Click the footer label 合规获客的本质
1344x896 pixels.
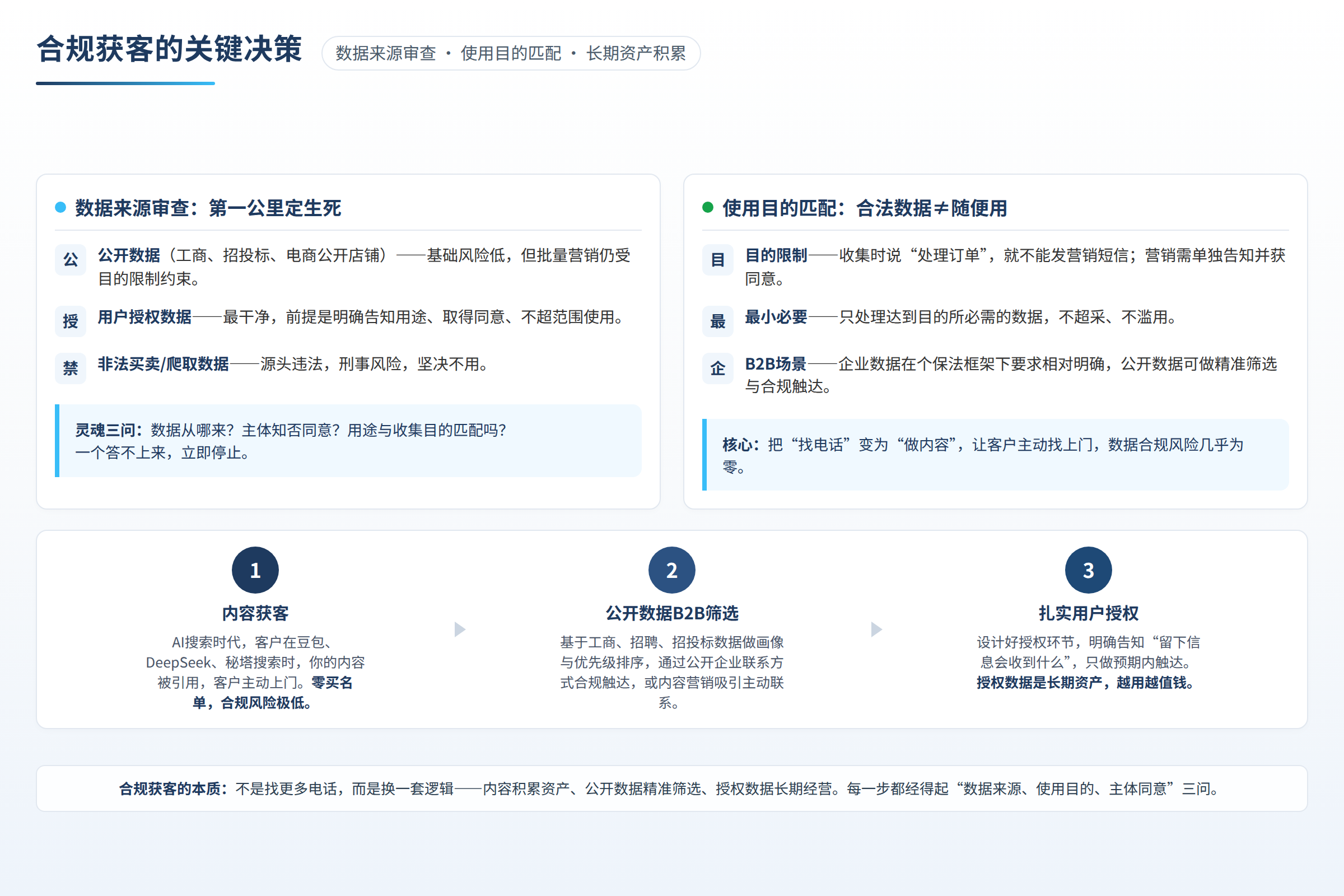(x=173, y=788)
